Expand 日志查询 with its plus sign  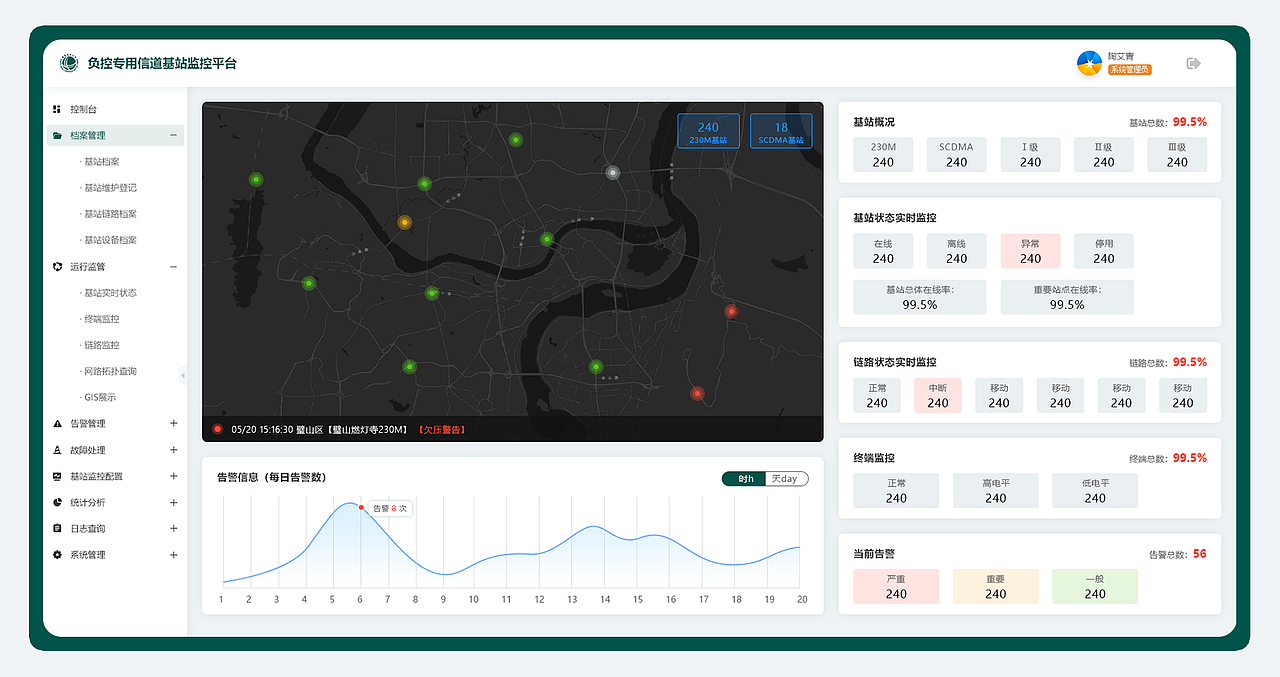tap(173, 528)
